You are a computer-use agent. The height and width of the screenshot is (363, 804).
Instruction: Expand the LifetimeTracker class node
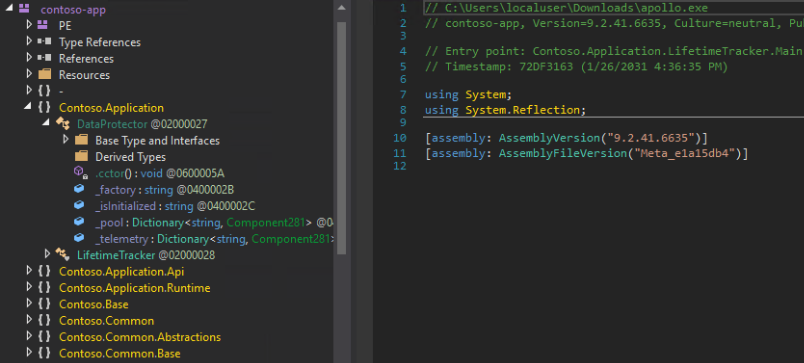tap(47, 254)
